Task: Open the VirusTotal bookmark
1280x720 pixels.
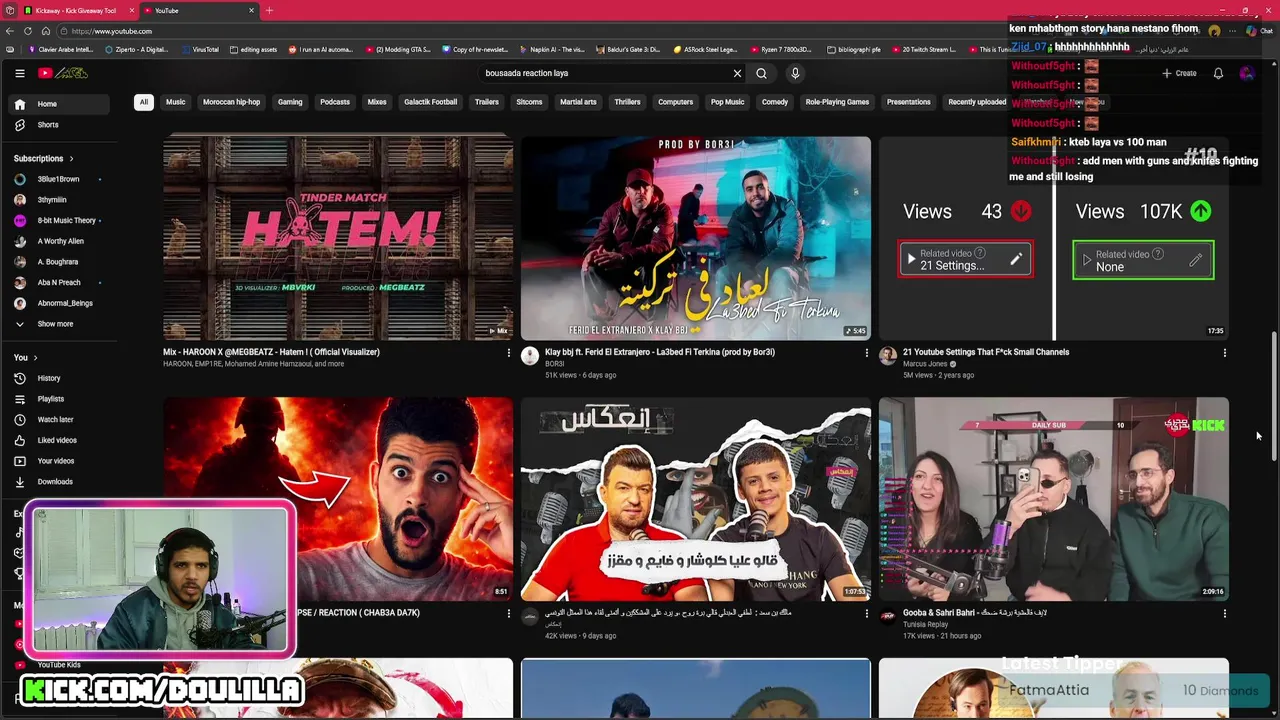Action: pyautogui.click(x=200, y=49)
